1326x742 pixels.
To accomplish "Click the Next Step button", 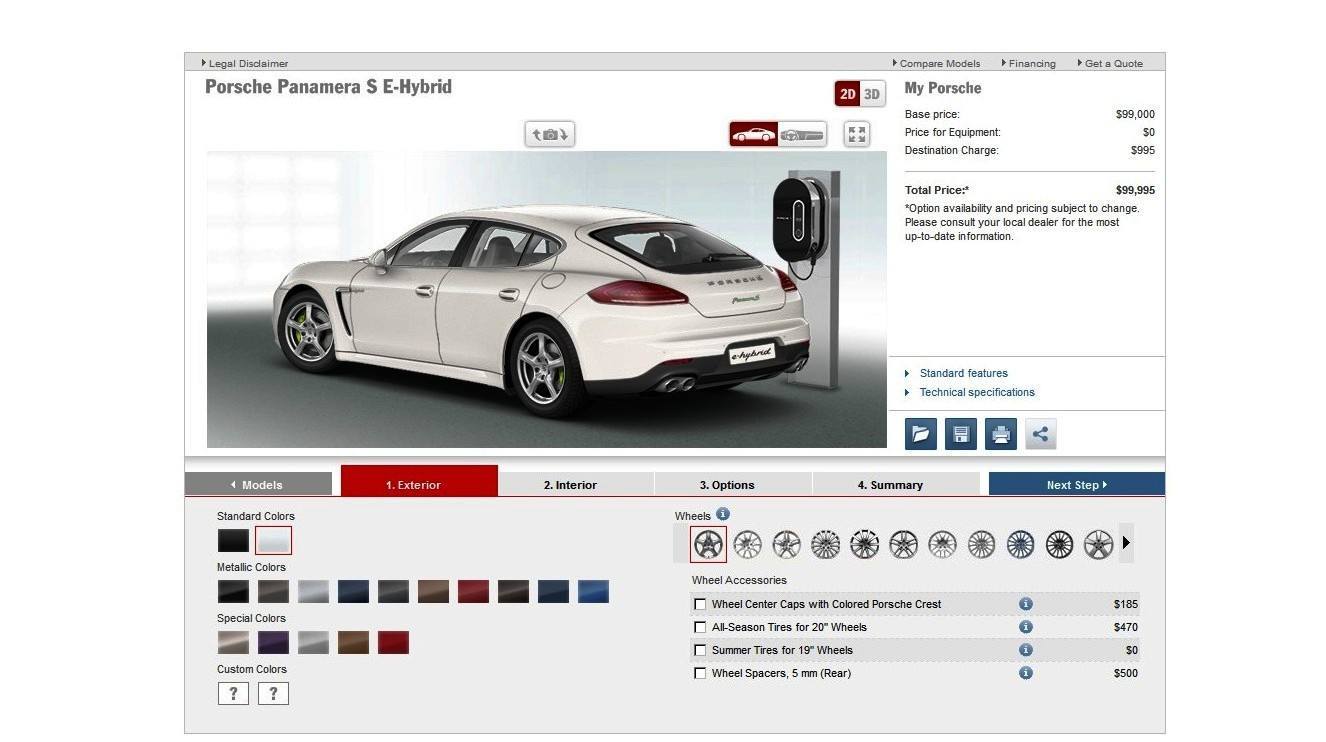I will point(1077,484).
